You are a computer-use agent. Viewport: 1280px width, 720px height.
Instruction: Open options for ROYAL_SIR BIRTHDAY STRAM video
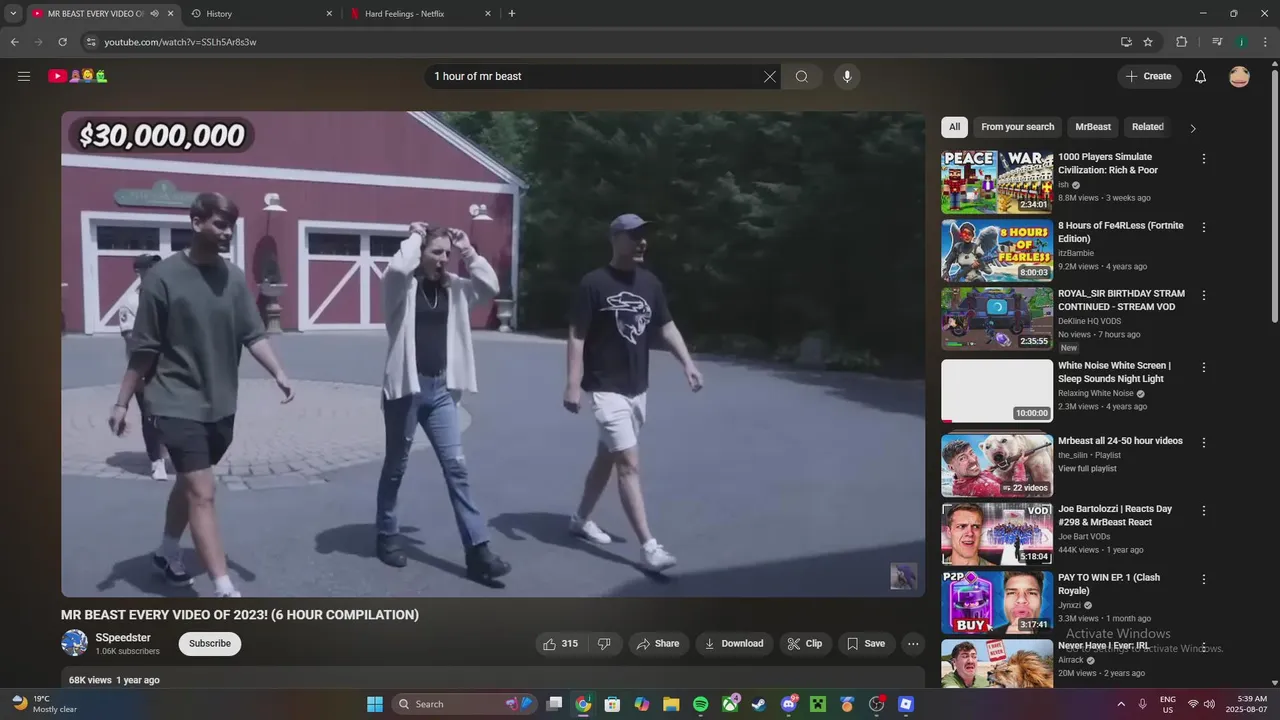(x=1204, y=295)
